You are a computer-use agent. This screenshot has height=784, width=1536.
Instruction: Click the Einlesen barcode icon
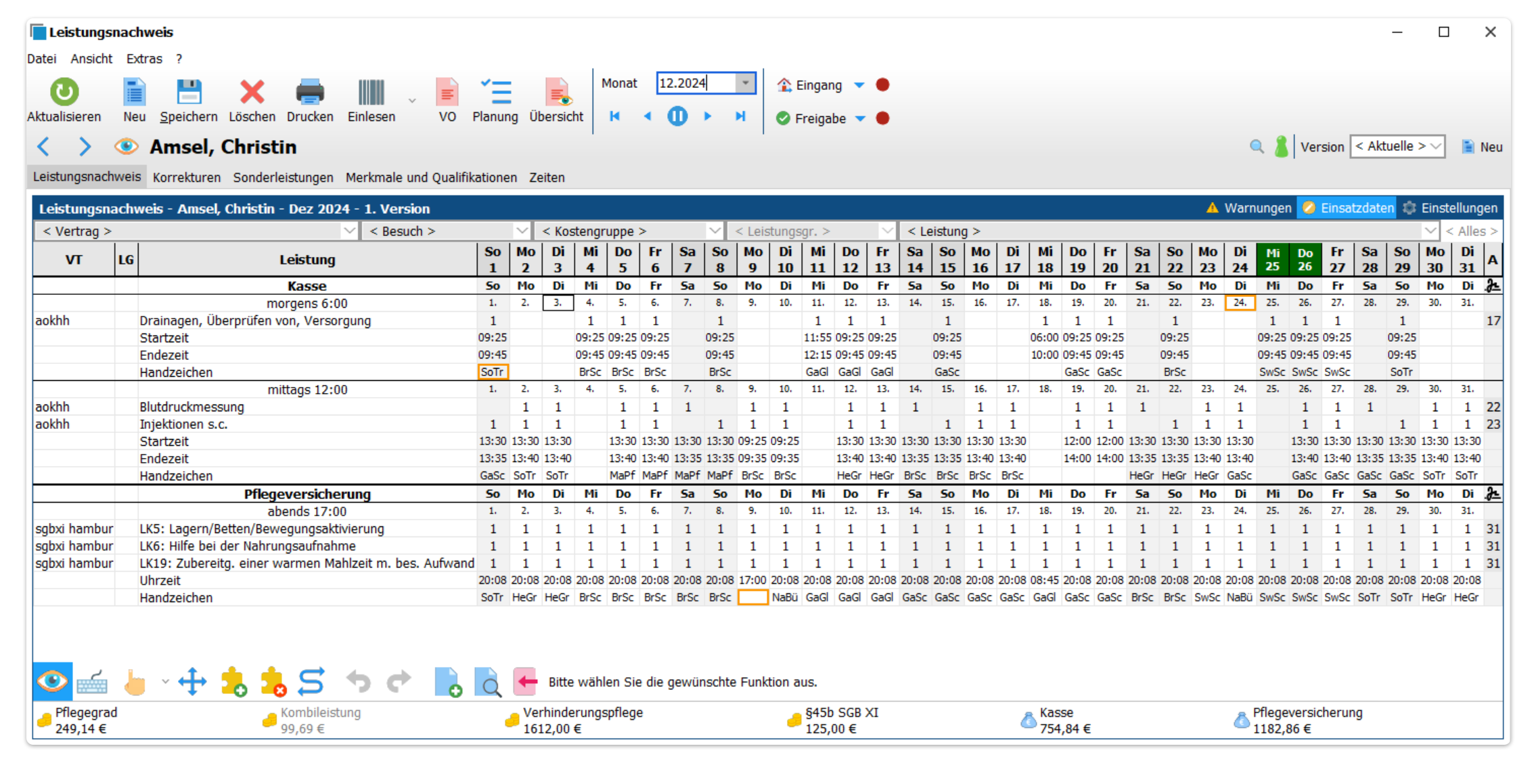[x=371, y=93]
